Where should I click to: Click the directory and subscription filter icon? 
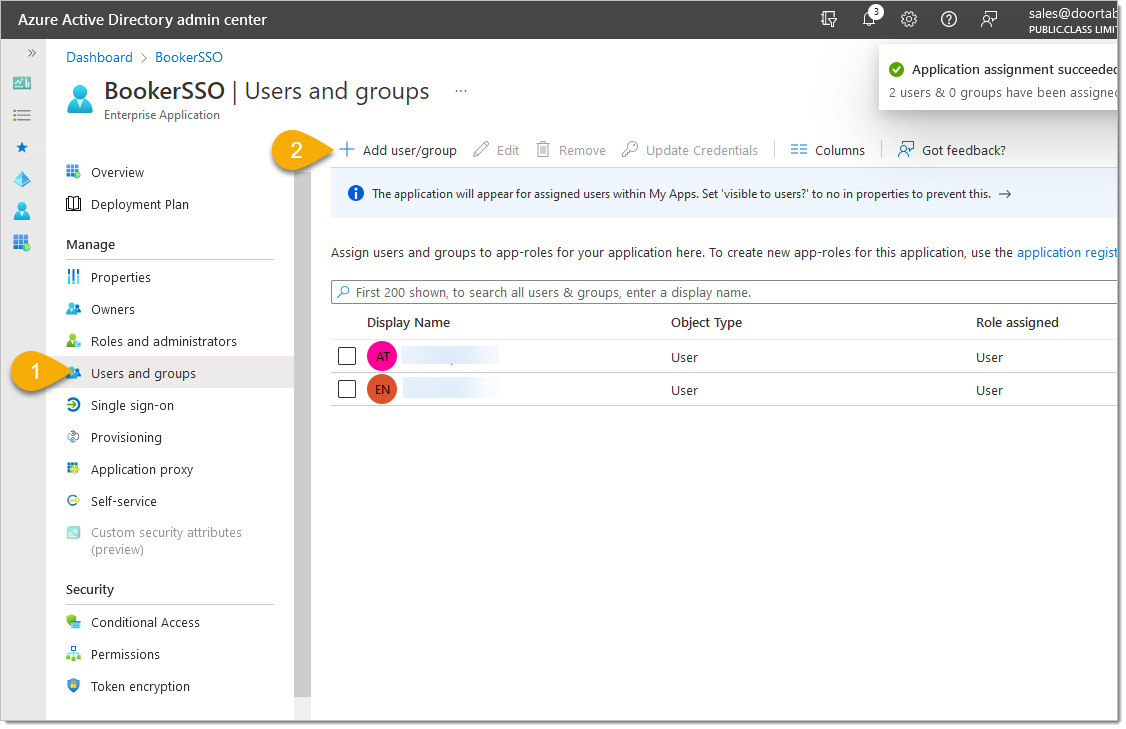pos(828,19)
